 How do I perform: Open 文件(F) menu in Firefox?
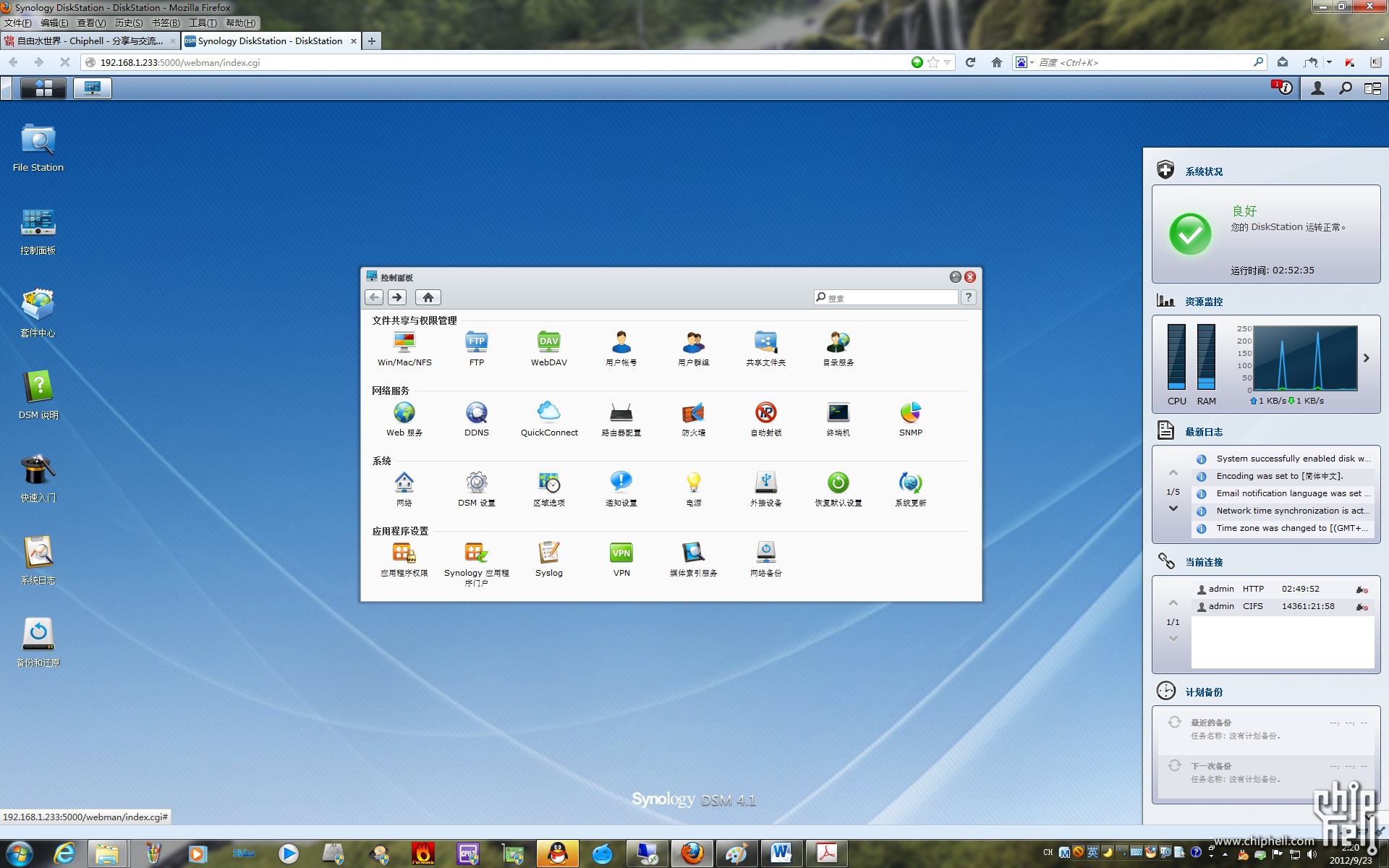(18, 23)
